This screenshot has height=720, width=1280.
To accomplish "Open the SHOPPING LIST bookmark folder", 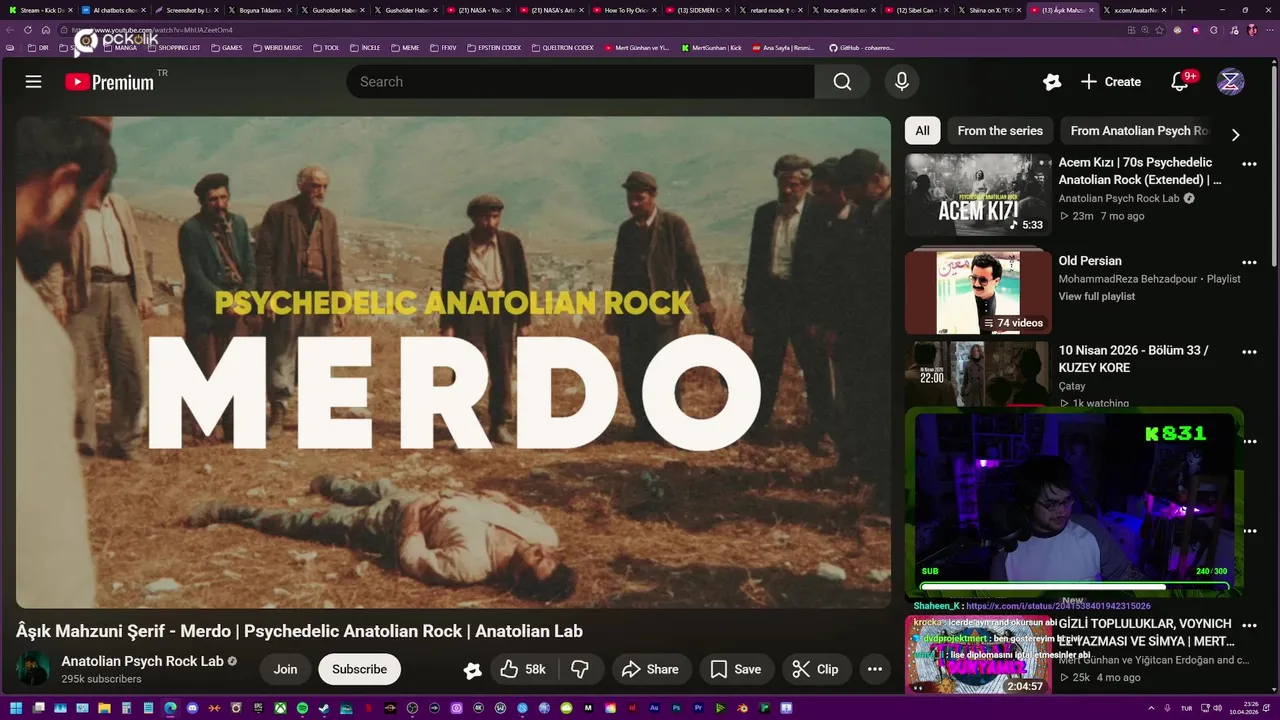I will (x=173, y=48).
